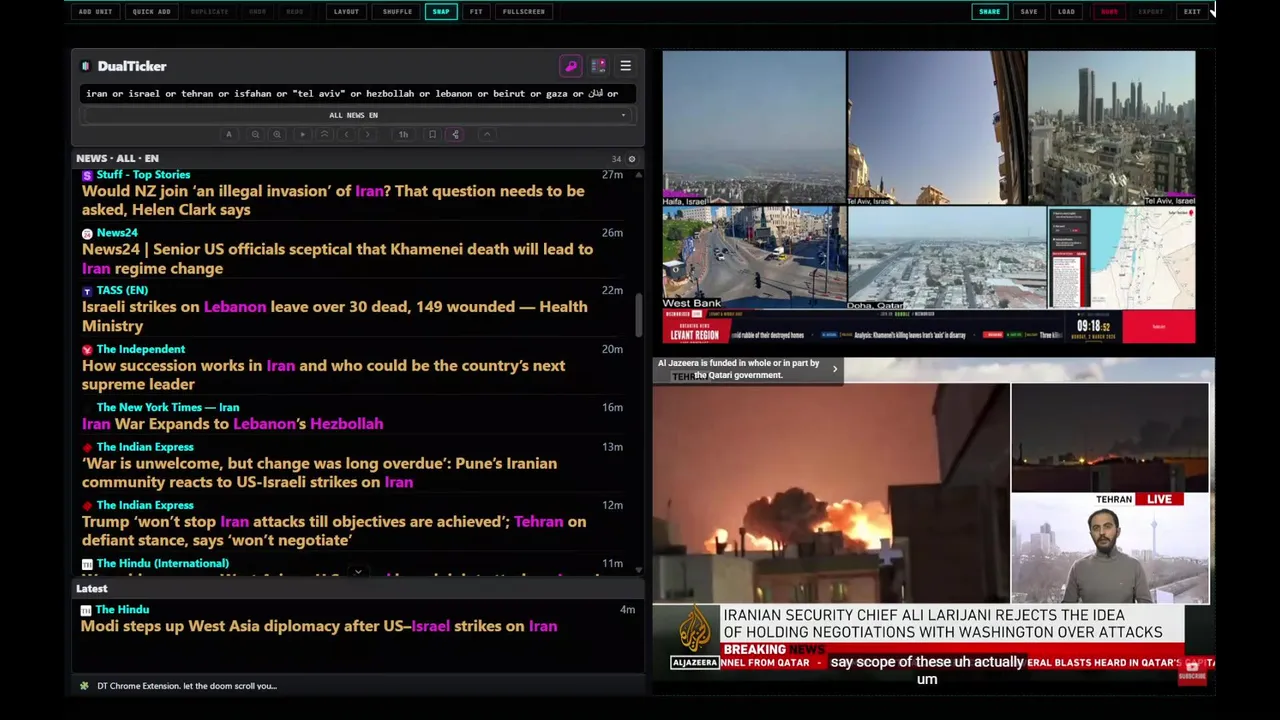
Task: Click the news feed vertical scrollbar thumb
Action: click(638, 315)
